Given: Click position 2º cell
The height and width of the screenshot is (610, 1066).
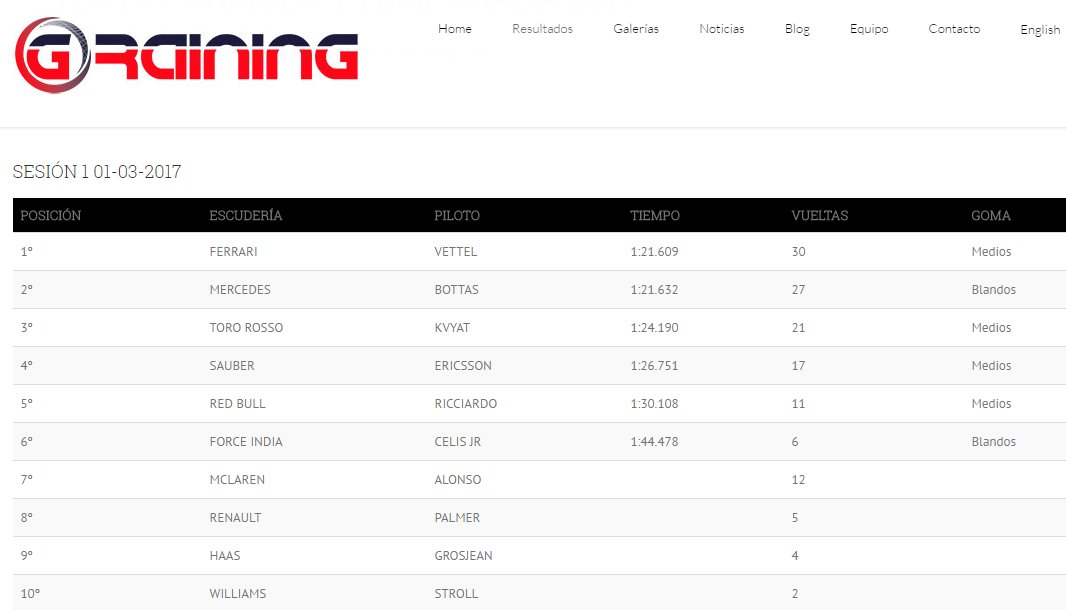Looking at the screenshot, I should click(27, 290).
